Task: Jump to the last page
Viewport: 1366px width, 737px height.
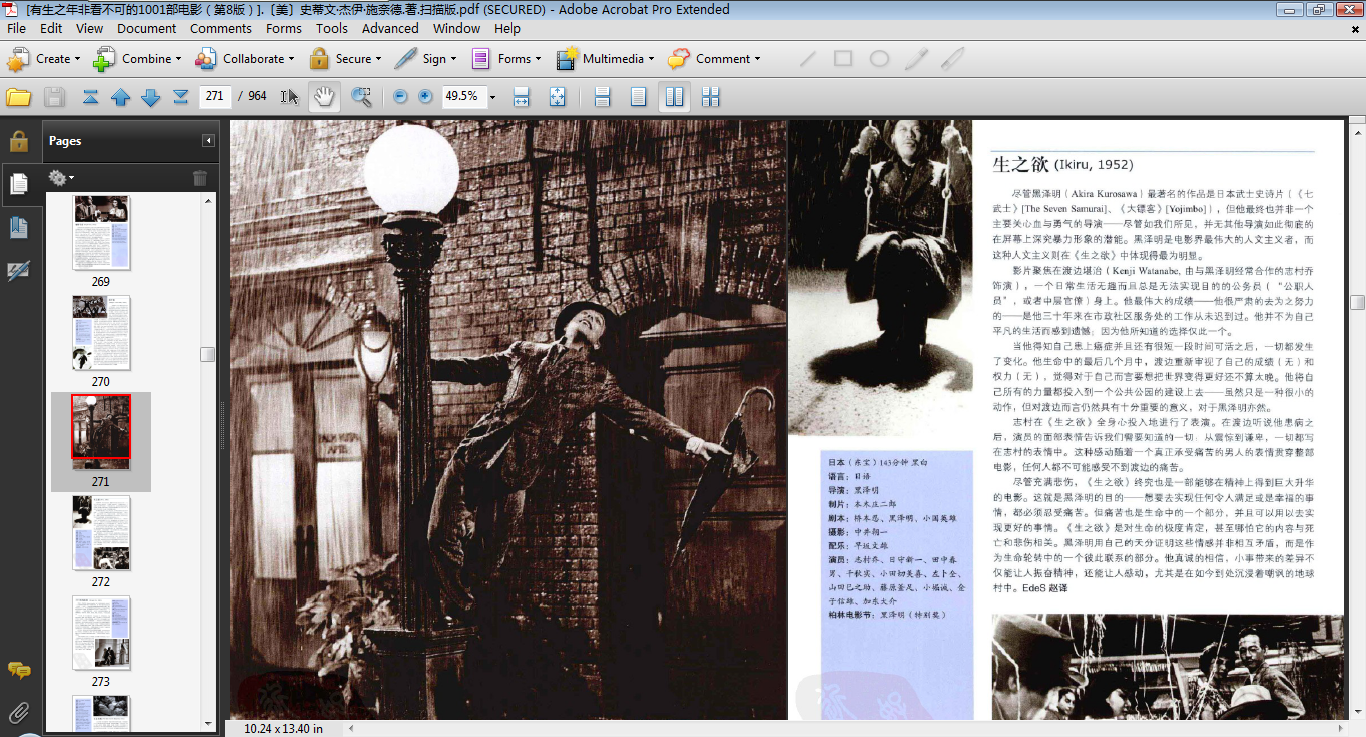Action: (181, 97)
